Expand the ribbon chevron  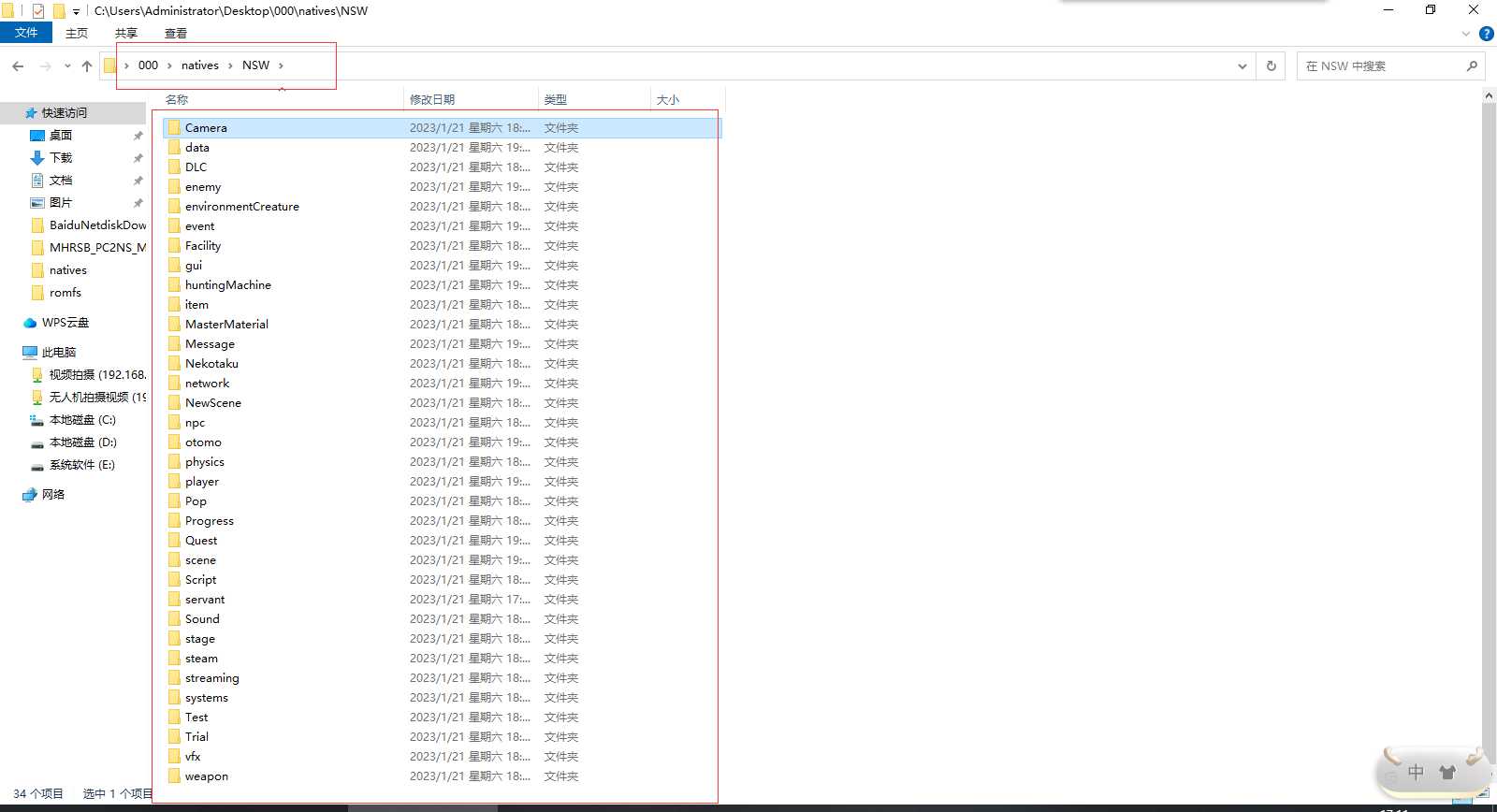click(x=1465, y=34)
